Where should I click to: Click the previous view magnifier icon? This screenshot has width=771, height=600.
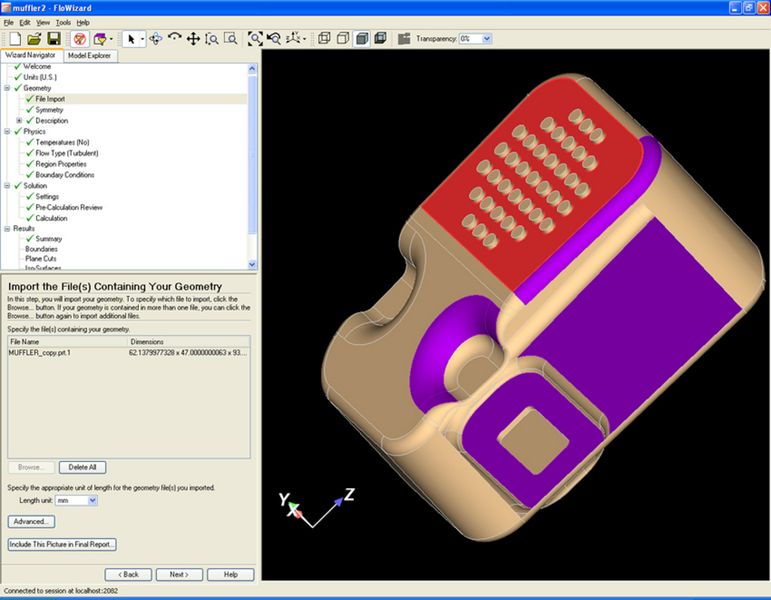click(274, 39)
